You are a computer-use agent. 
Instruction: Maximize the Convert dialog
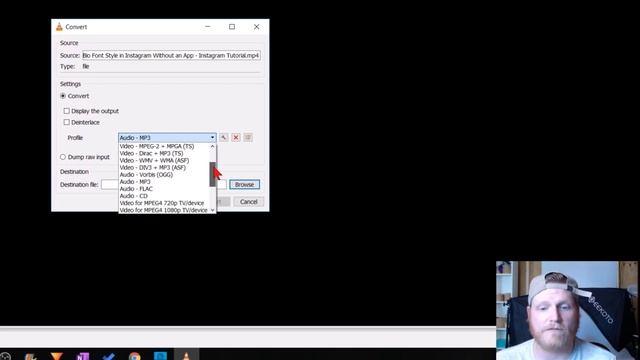point(232,27)
